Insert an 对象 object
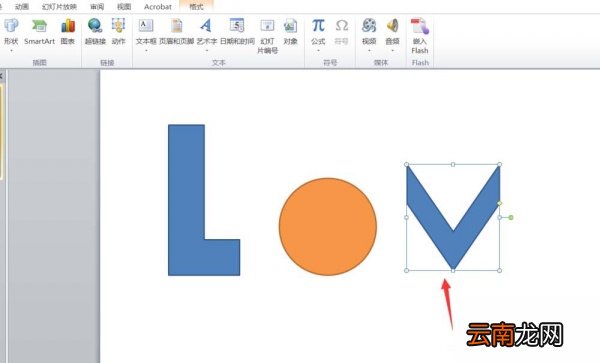 pos(290,32)
